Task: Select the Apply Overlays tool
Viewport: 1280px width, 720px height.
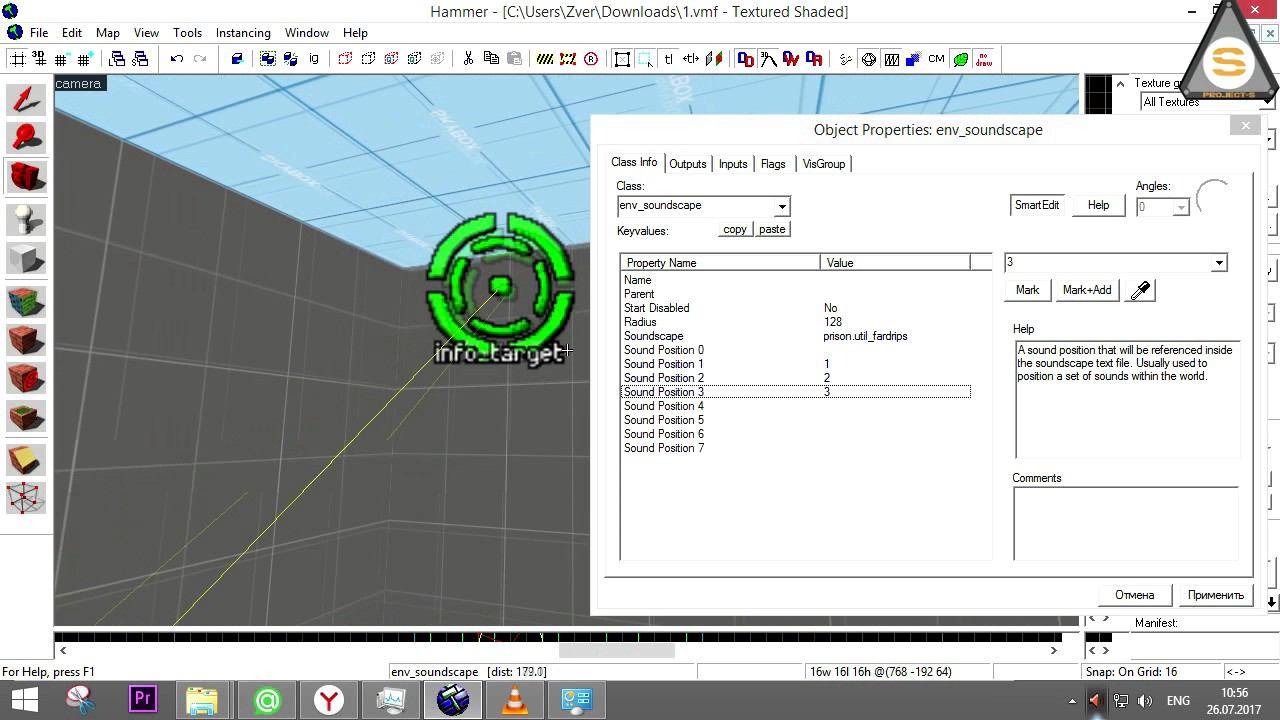Action: (26, 417)
